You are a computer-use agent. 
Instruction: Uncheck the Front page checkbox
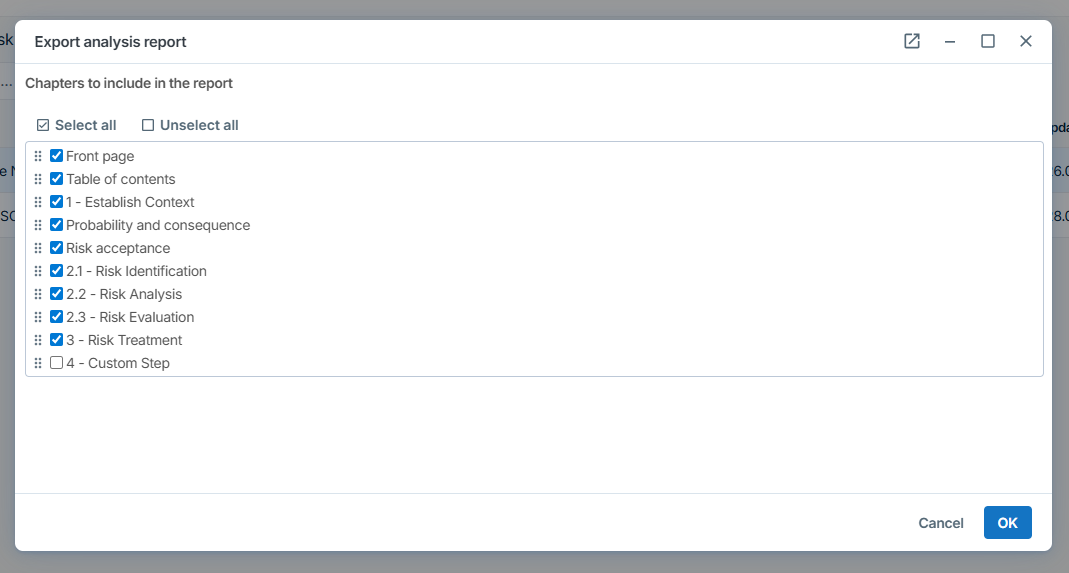(x=57, y=156)
